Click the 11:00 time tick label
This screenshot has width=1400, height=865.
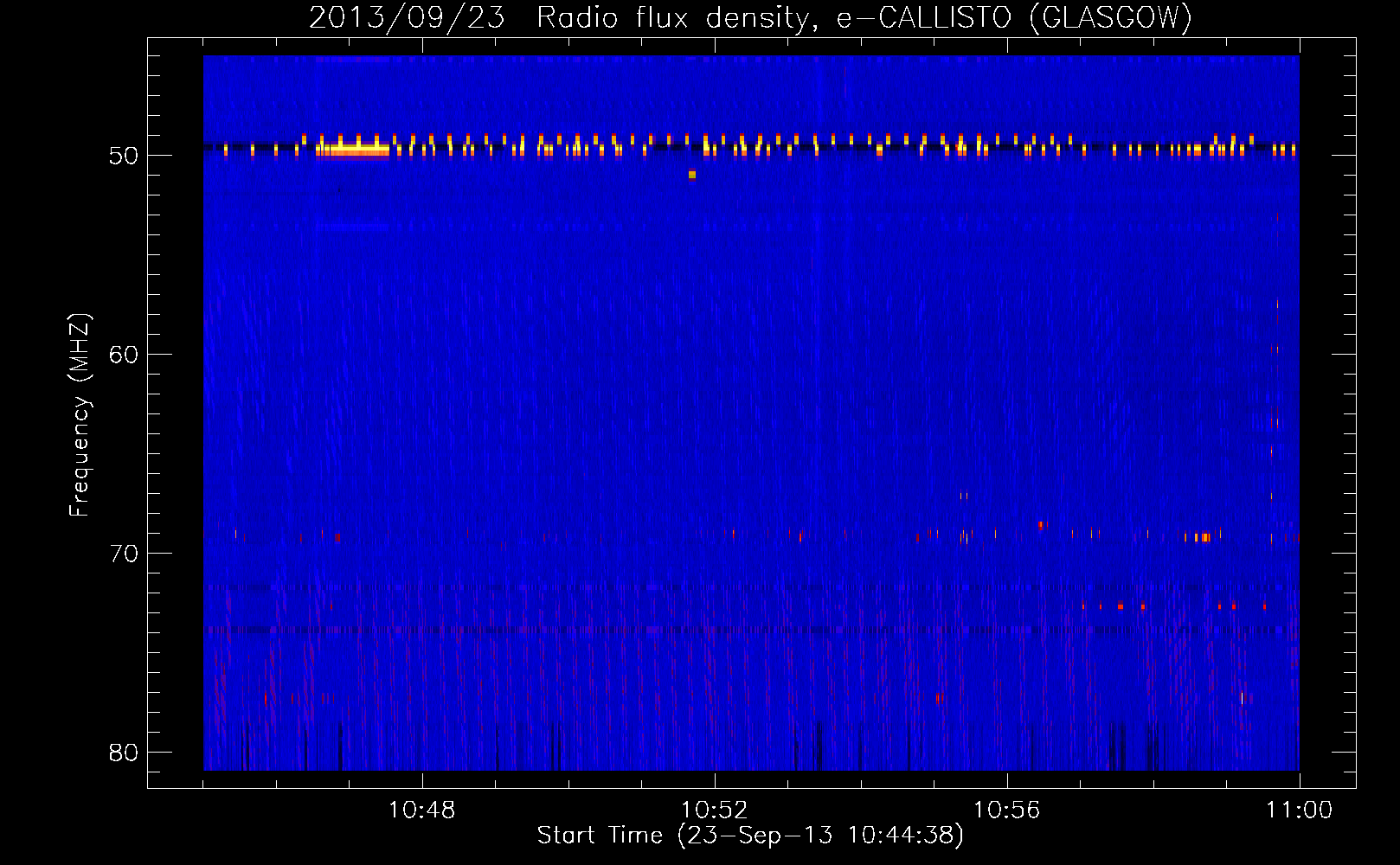[1300, 811]
